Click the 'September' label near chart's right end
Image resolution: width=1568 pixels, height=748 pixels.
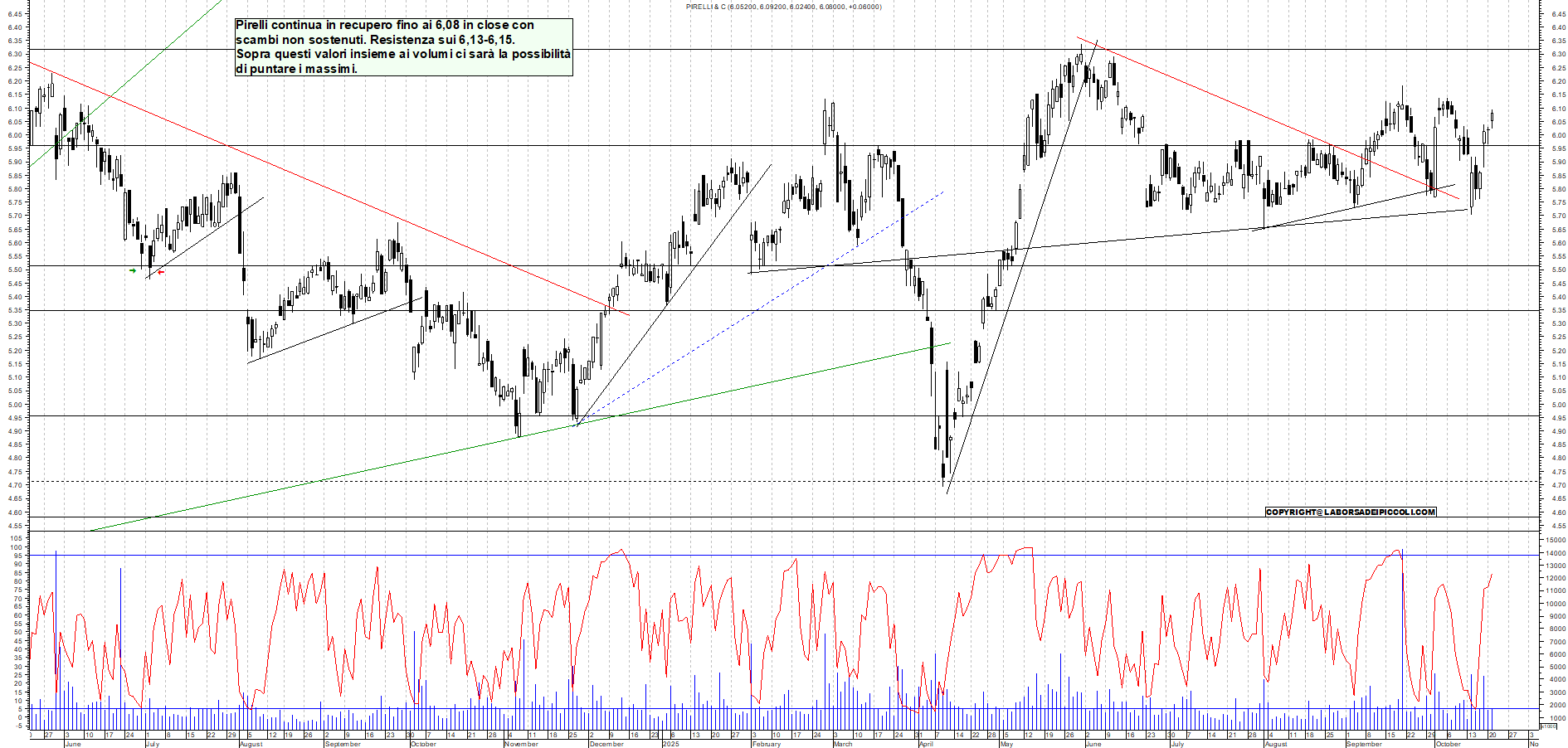click(x=1364, y=744)
